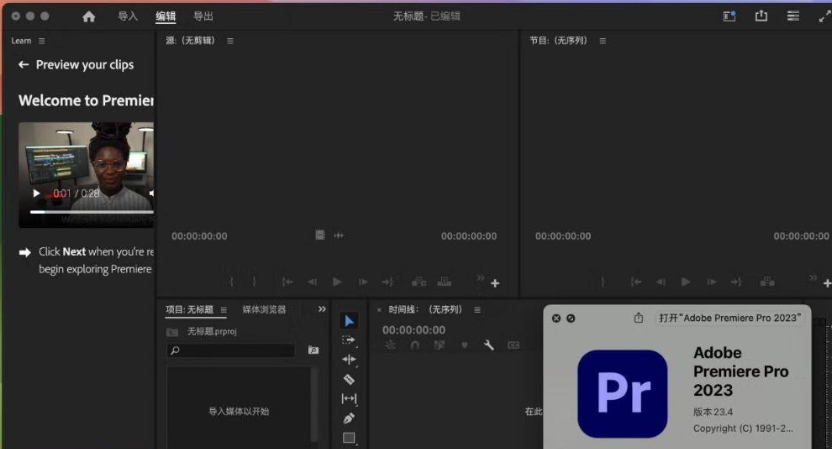Viewport: 832px width, 449px height.
Task: Click the Source monitor right duration timecode
Action: 469,236
